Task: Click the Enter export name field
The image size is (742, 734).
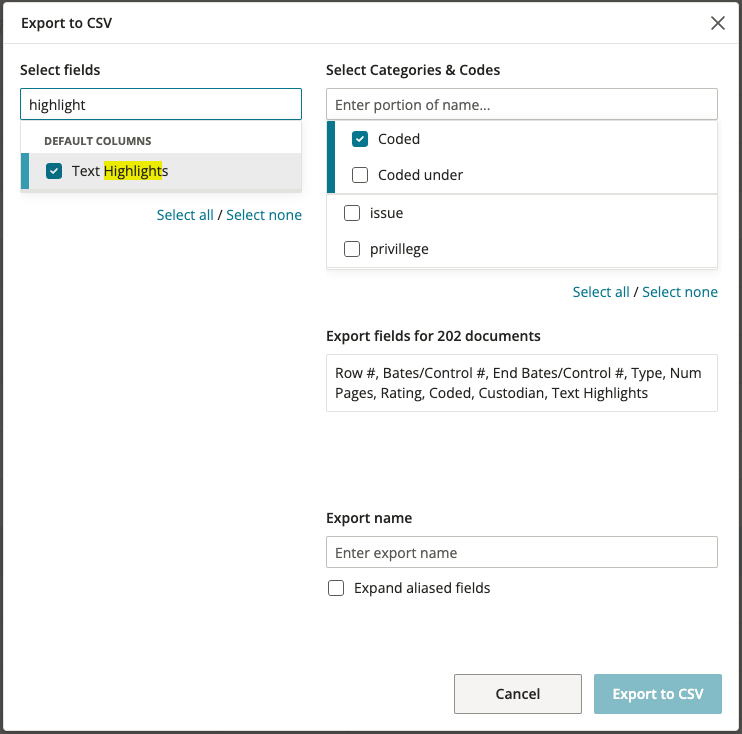Action: [x=521, y=552]
